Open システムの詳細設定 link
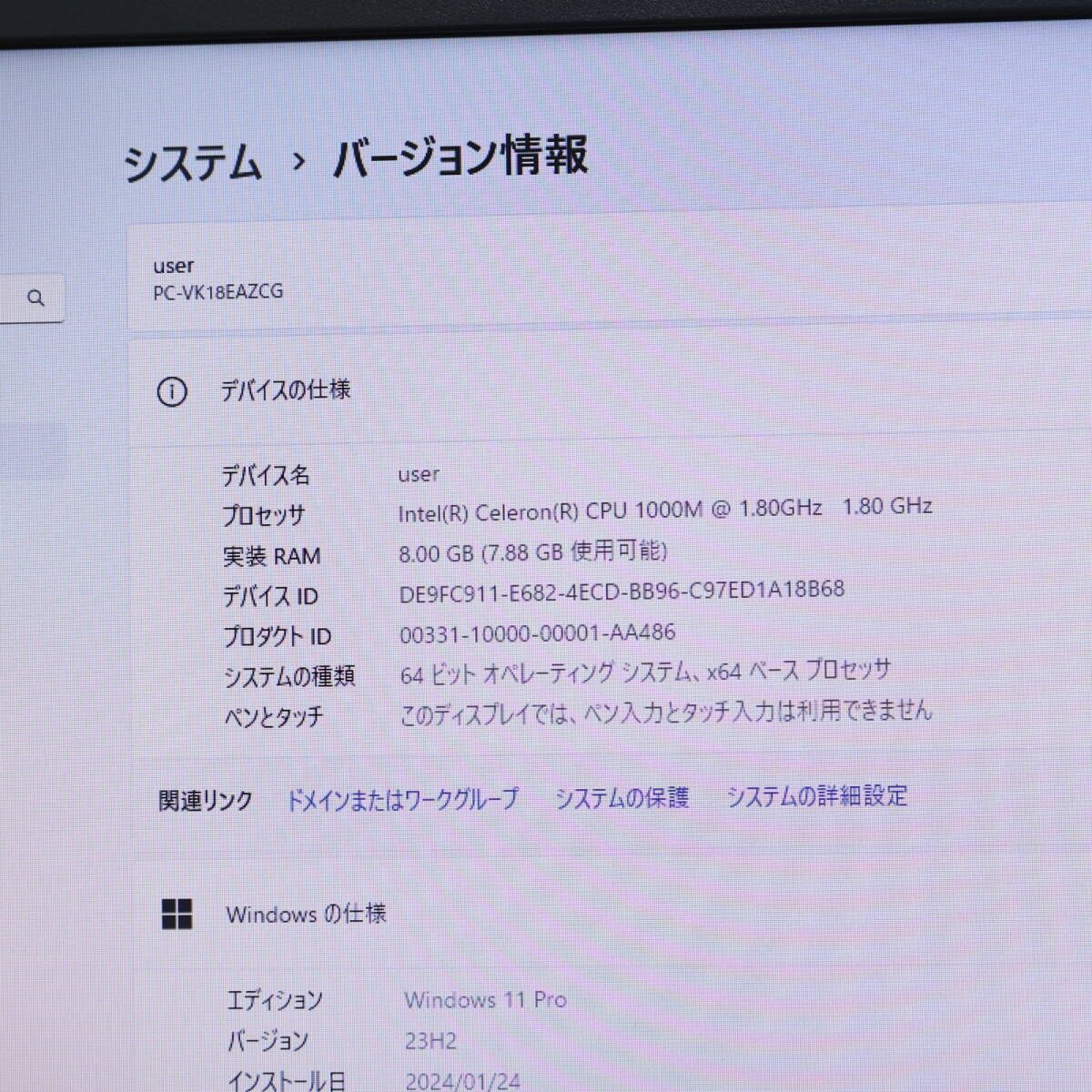This screenshot has height=1092, width=1092. pyautogui.click(x=816, y=796)
